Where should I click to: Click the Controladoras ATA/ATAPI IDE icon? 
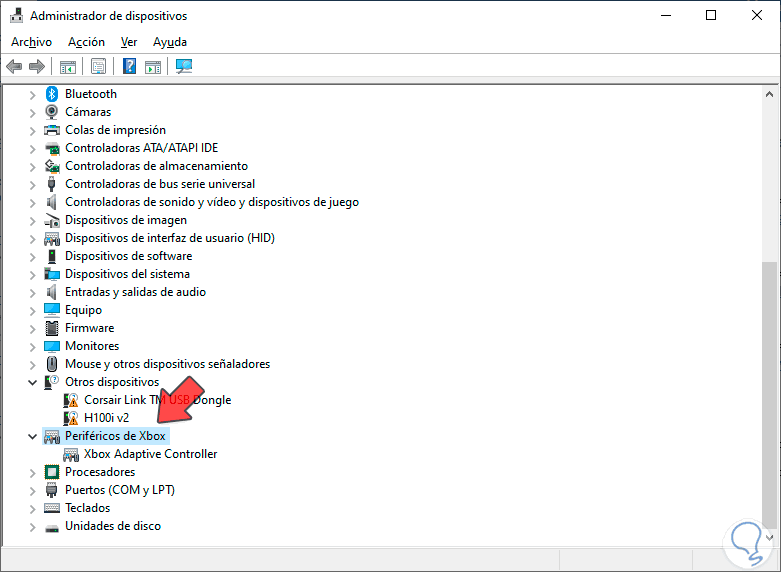[52, 148]
